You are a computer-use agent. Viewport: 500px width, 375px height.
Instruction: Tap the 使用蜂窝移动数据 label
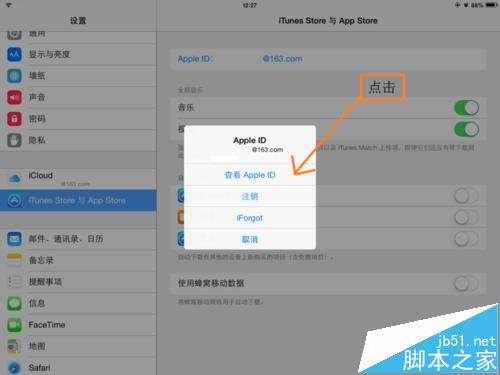(211, 283)
